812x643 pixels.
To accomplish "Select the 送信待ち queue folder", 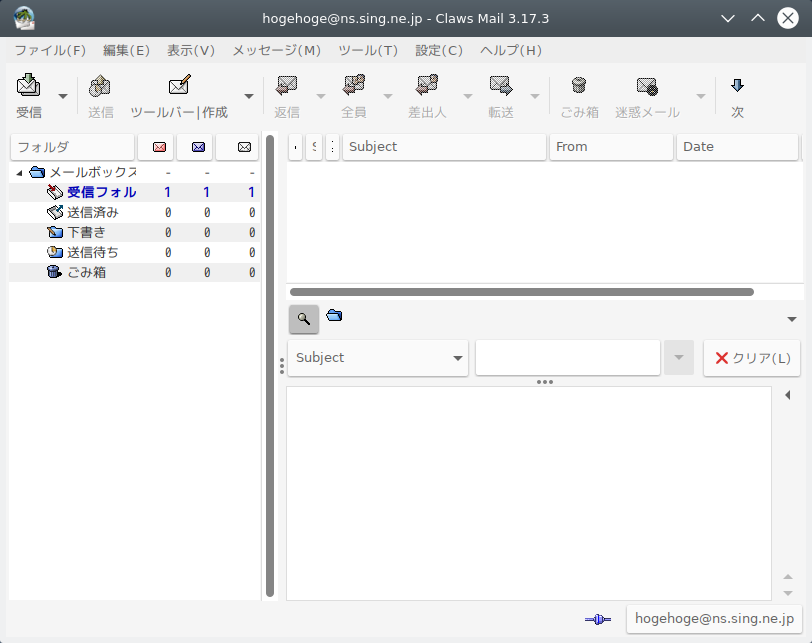I will [x=93, y=252].
